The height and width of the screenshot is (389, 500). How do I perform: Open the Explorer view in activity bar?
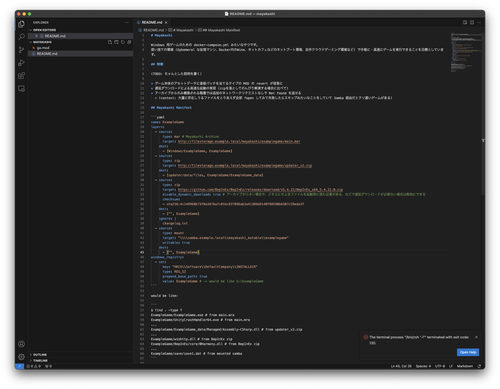point(21,24)
